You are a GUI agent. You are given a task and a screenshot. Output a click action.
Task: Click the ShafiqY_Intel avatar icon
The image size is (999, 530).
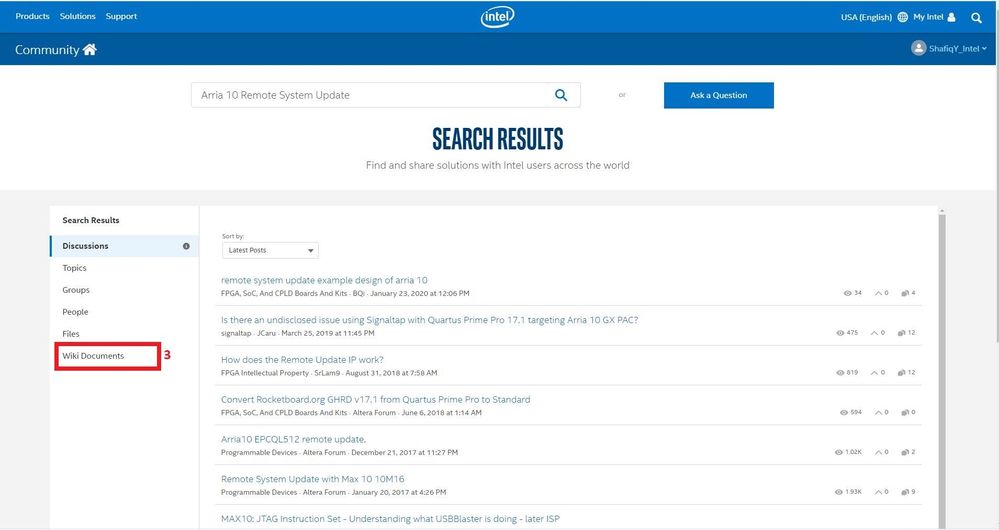(918, 48)
